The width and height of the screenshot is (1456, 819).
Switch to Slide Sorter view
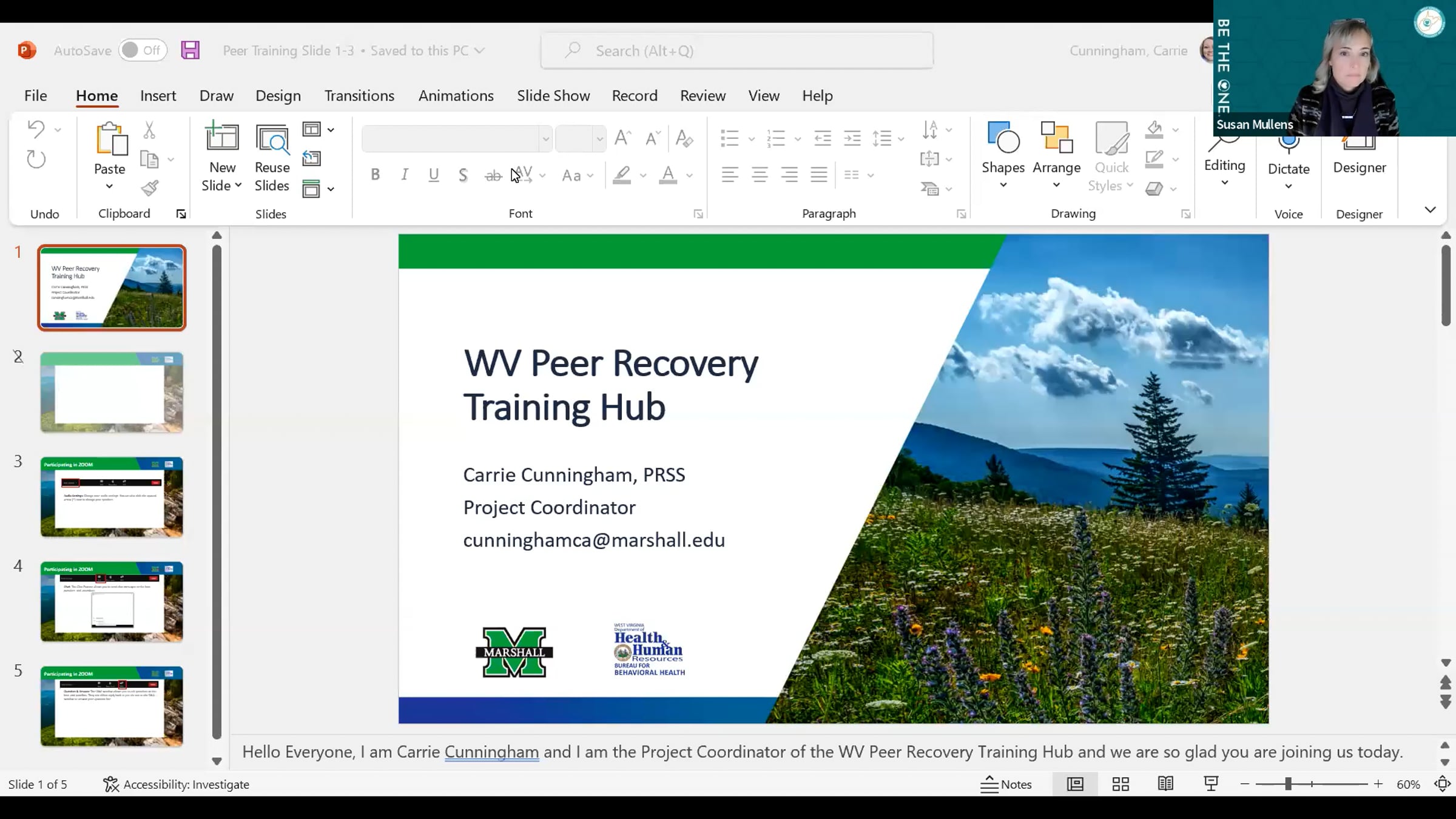click(1121, 784)
